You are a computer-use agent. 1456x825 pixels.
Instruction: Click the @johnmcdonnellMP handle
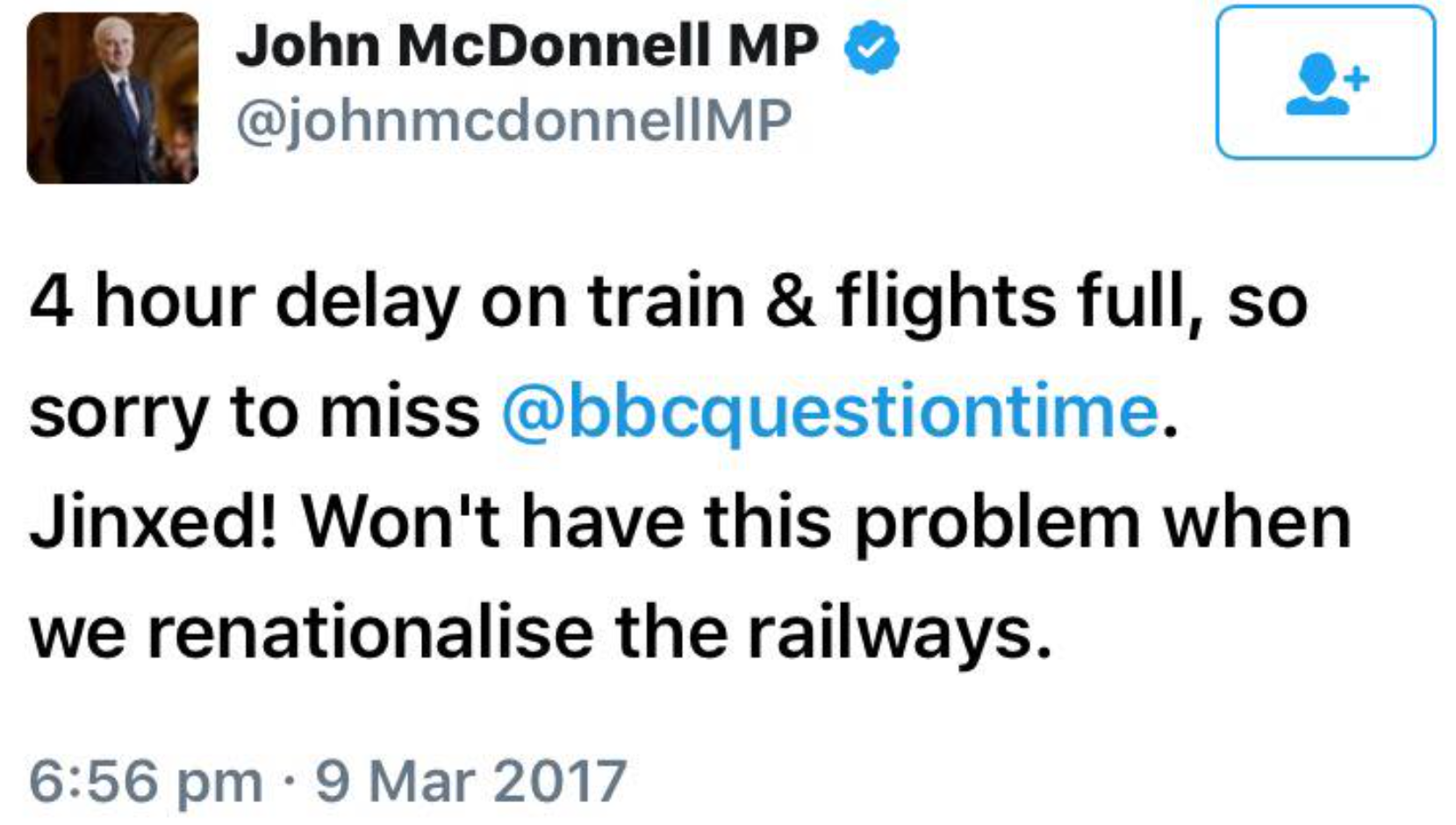tap(513, 120)
